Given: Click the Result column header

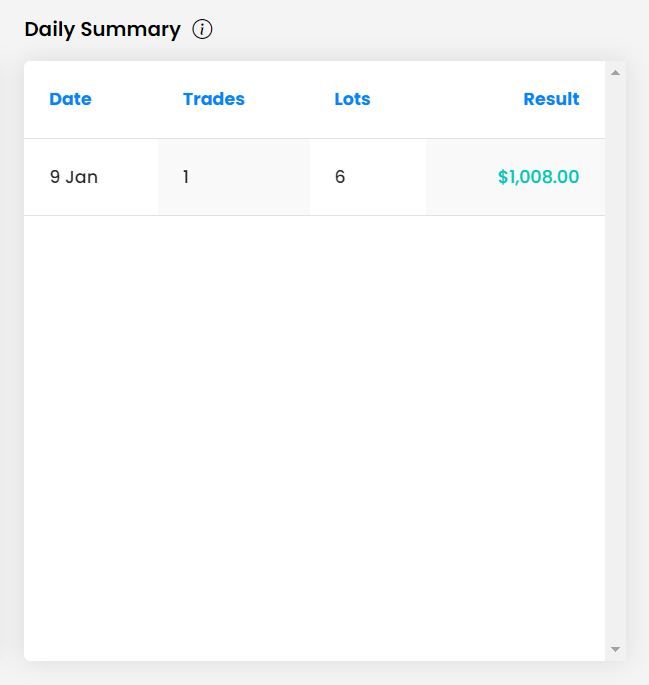Looking at the screenshot, I should 551,99.
